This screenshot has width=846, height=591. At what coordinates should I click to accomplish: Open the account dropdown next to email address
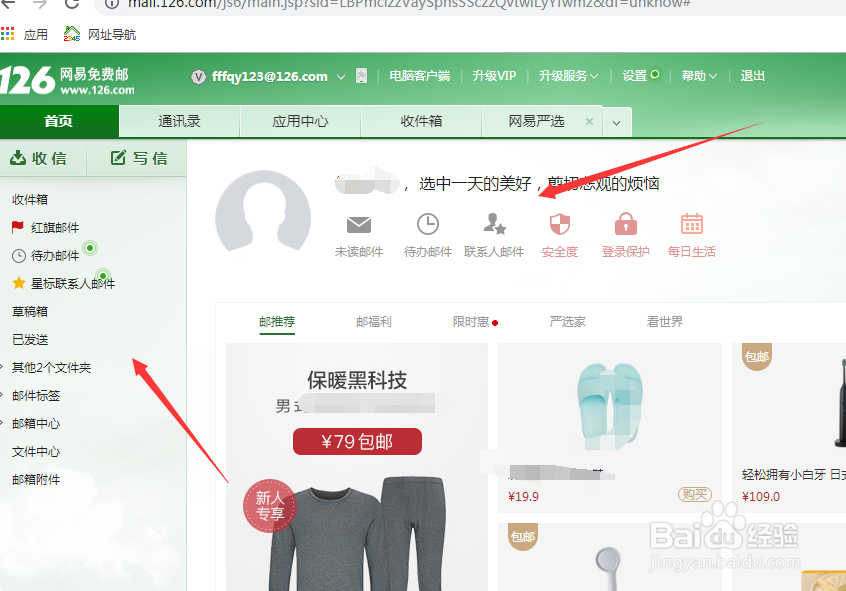pos(341,77)
